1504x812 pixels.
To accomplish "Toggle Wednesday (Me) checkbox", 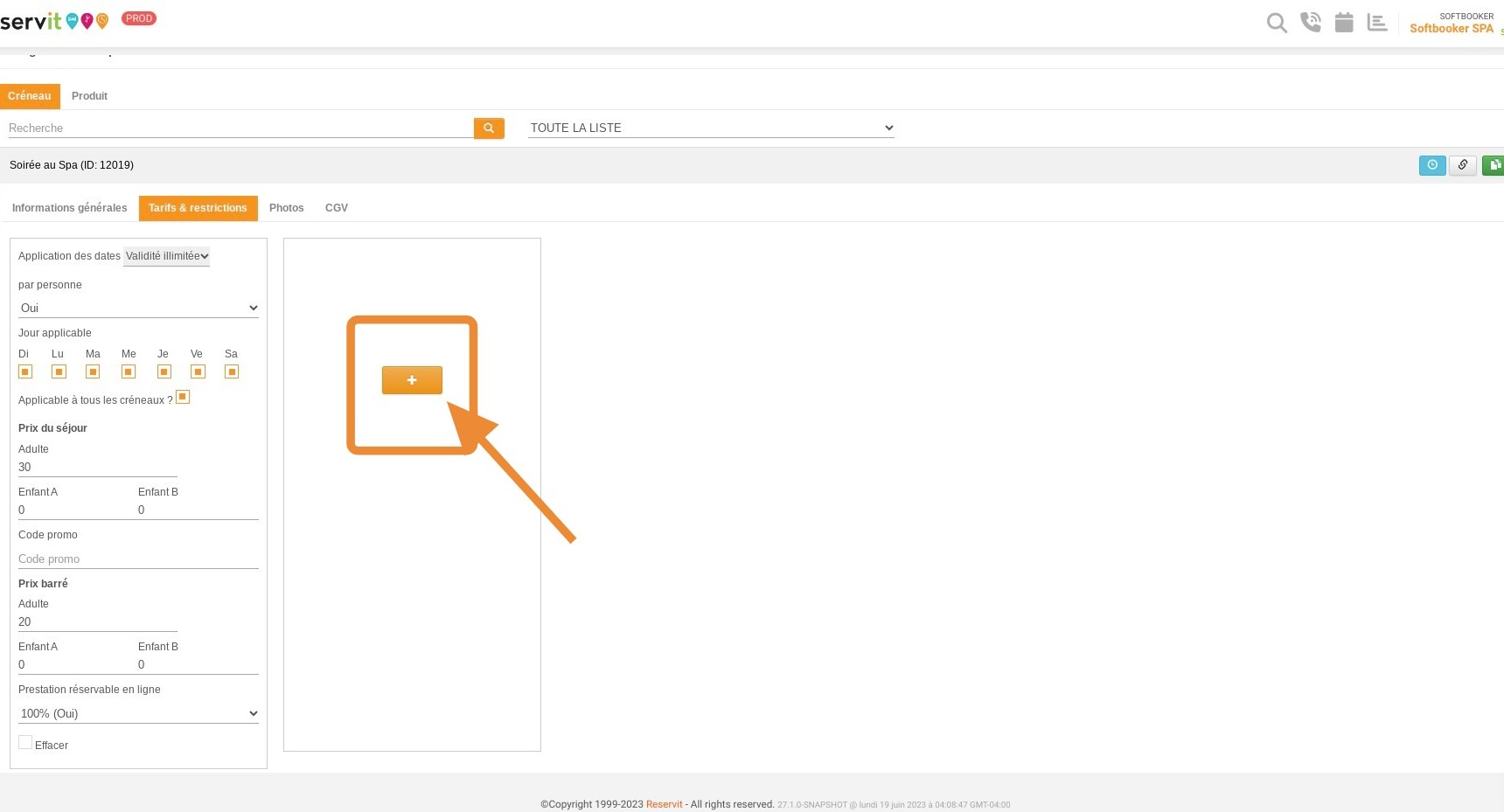I will click(129, 371).
